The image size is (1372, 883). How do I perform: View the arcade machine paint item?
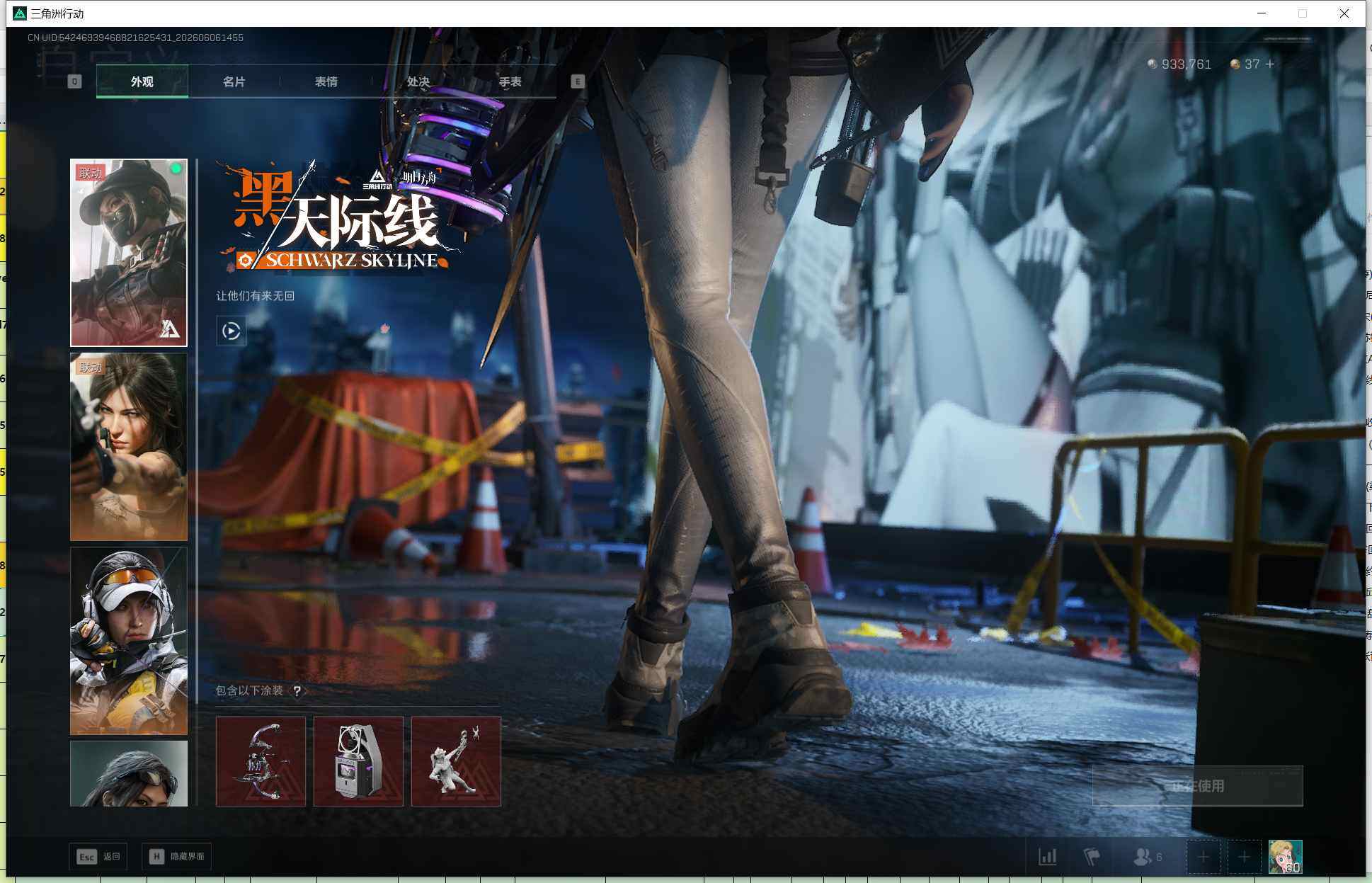tap(358, 761)
